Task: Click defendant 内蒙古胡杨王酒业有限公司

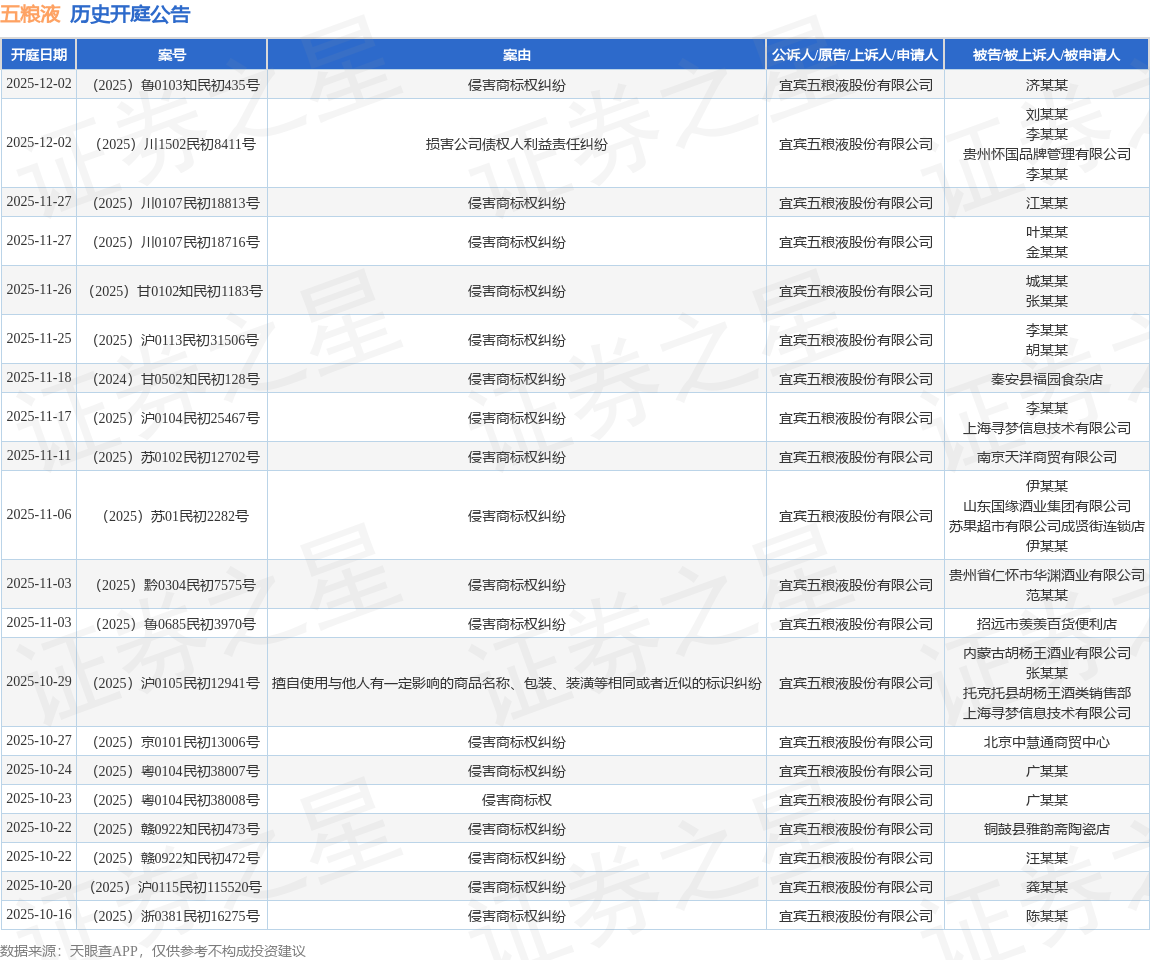Action: [x=1047, y=653]
